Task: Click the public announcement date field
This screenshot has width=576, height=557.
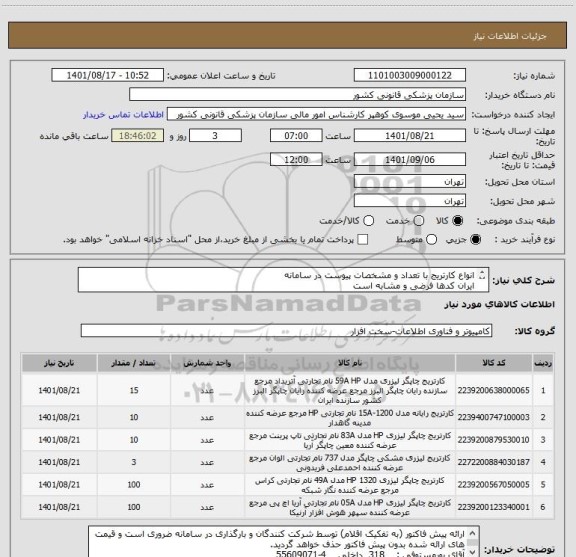Action: coord(108,75)
